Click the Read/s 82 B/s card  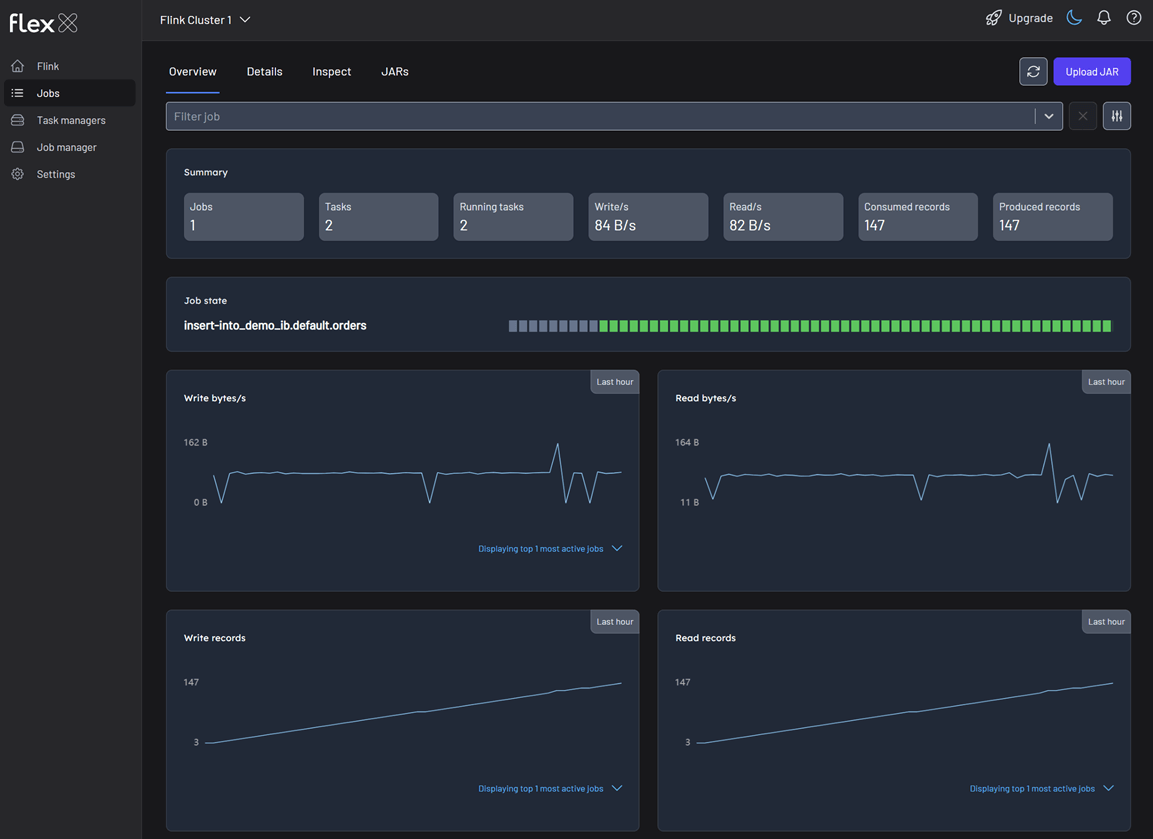click(783, 217)
